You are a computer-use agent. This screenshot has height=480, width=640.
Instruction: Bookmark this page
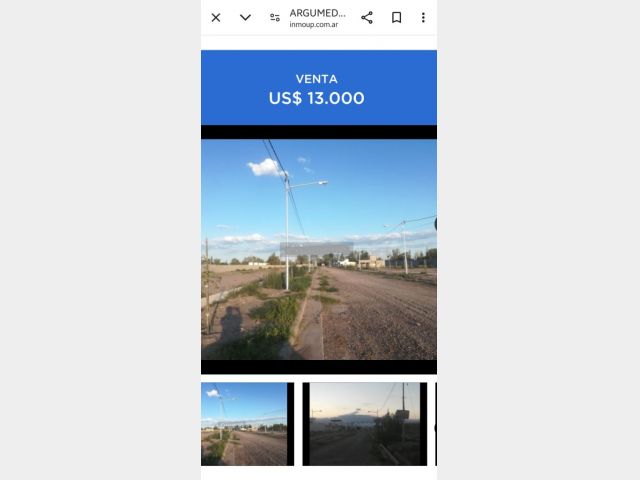(396, 17)
